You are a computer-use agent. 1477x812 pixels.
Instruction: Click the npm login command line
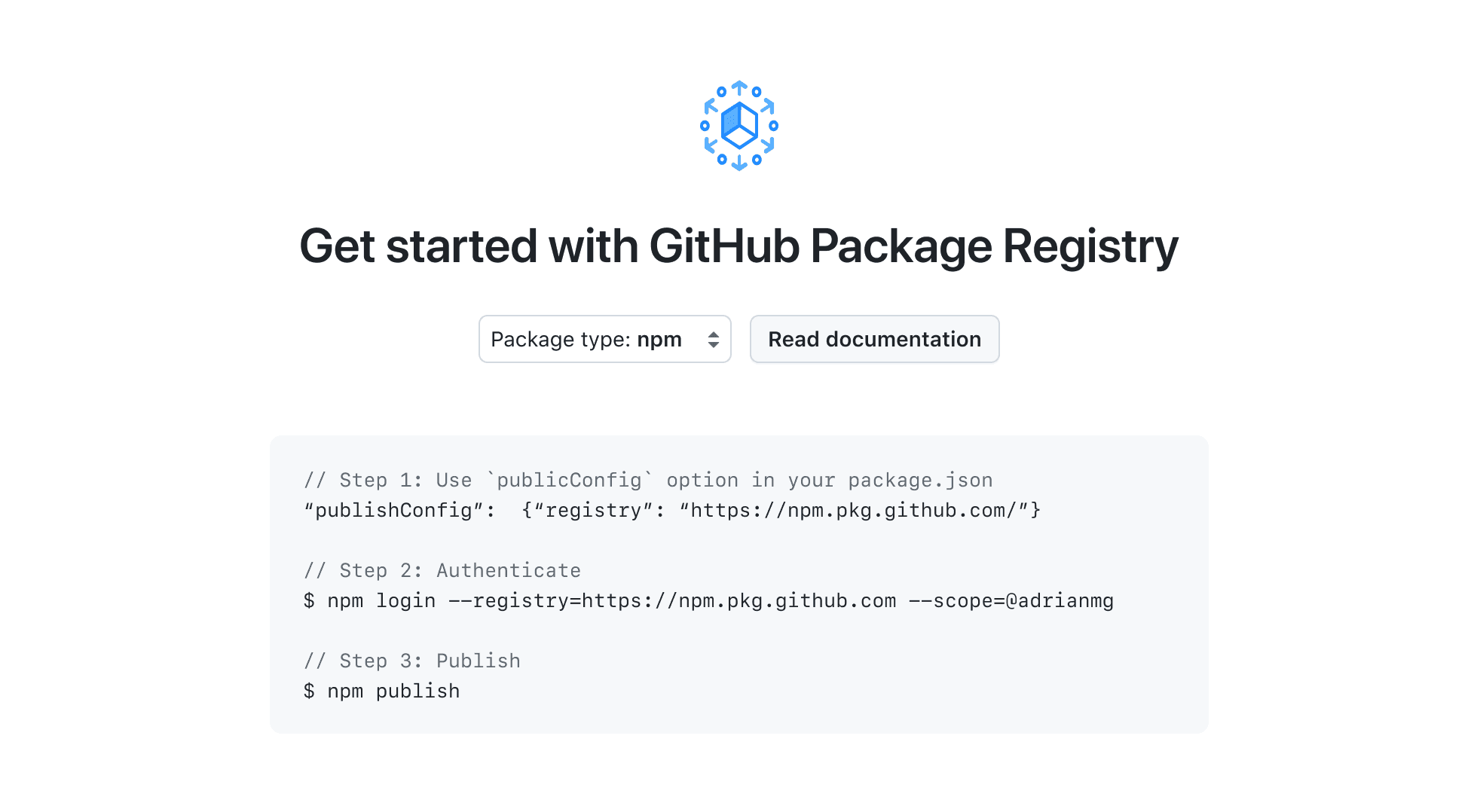tap(708, 600)
